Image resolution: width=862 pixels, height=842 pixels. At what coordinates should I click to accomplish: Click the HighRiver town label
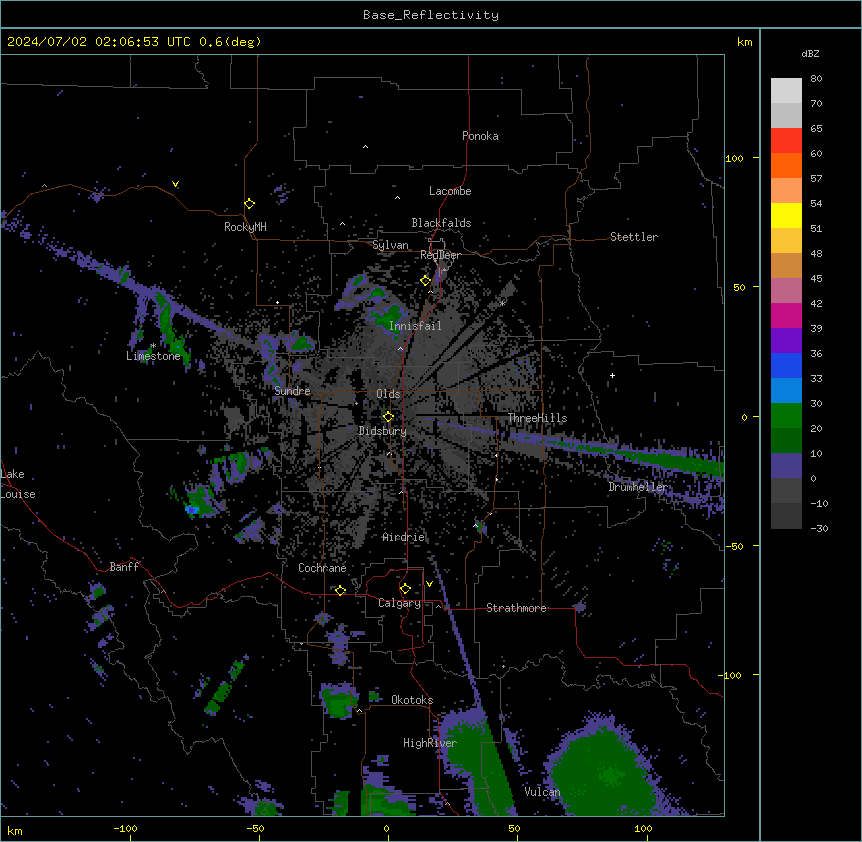pyautogui.click(x=430, y=743)
